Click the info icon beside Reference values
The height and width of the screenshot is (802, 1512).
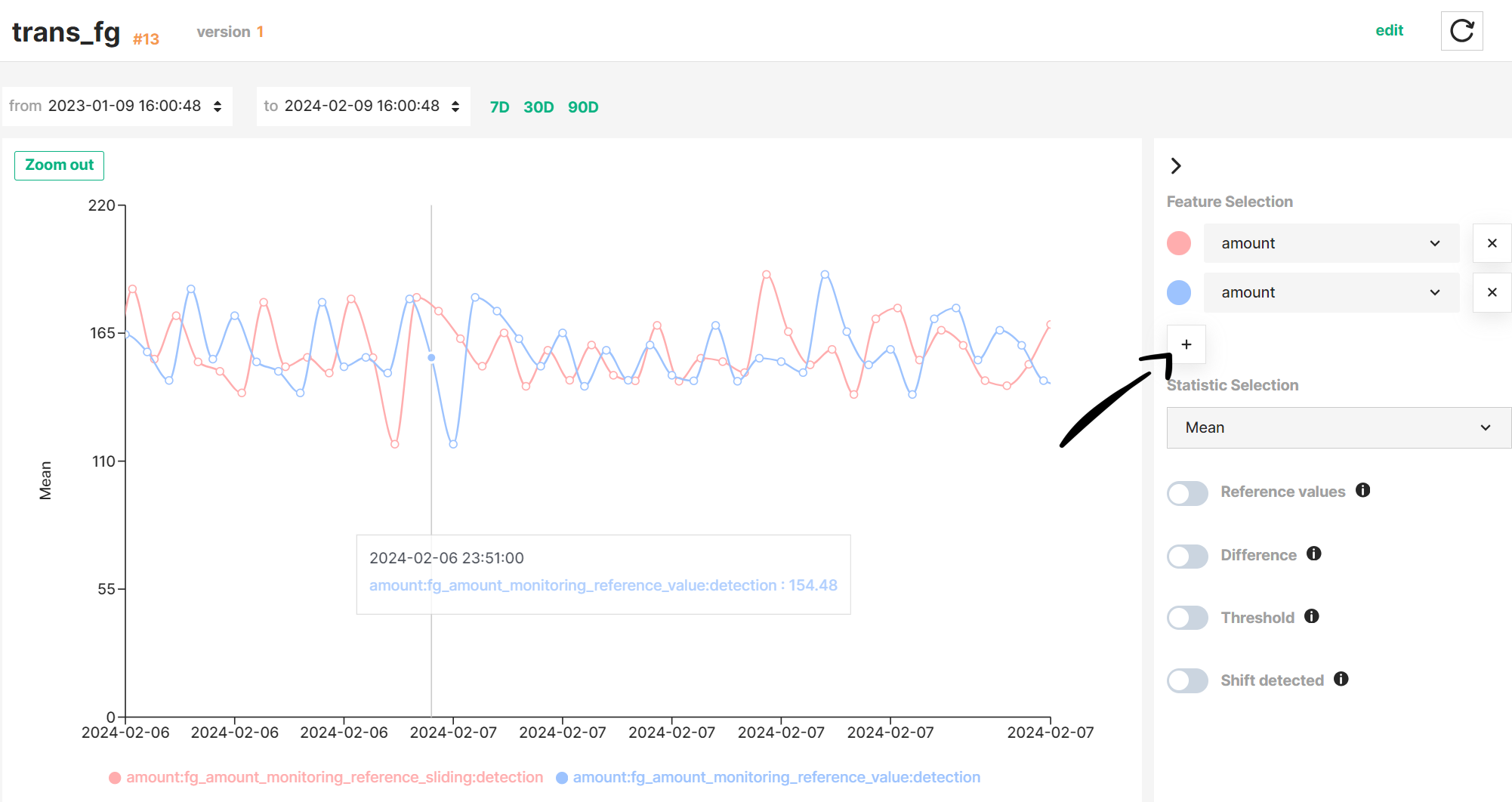(x=1364, y=491)
